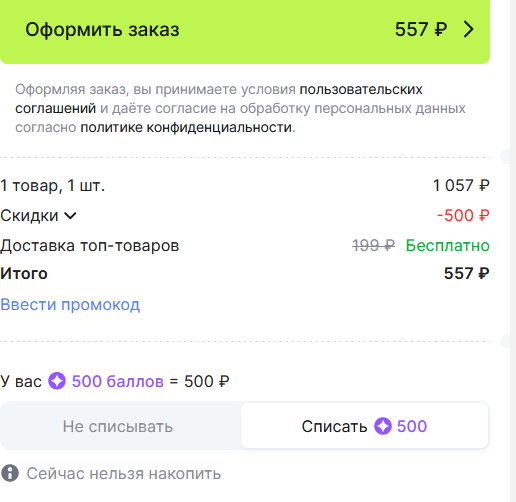
Task: Click the Оформить заказ button
Action: point(245,30)
